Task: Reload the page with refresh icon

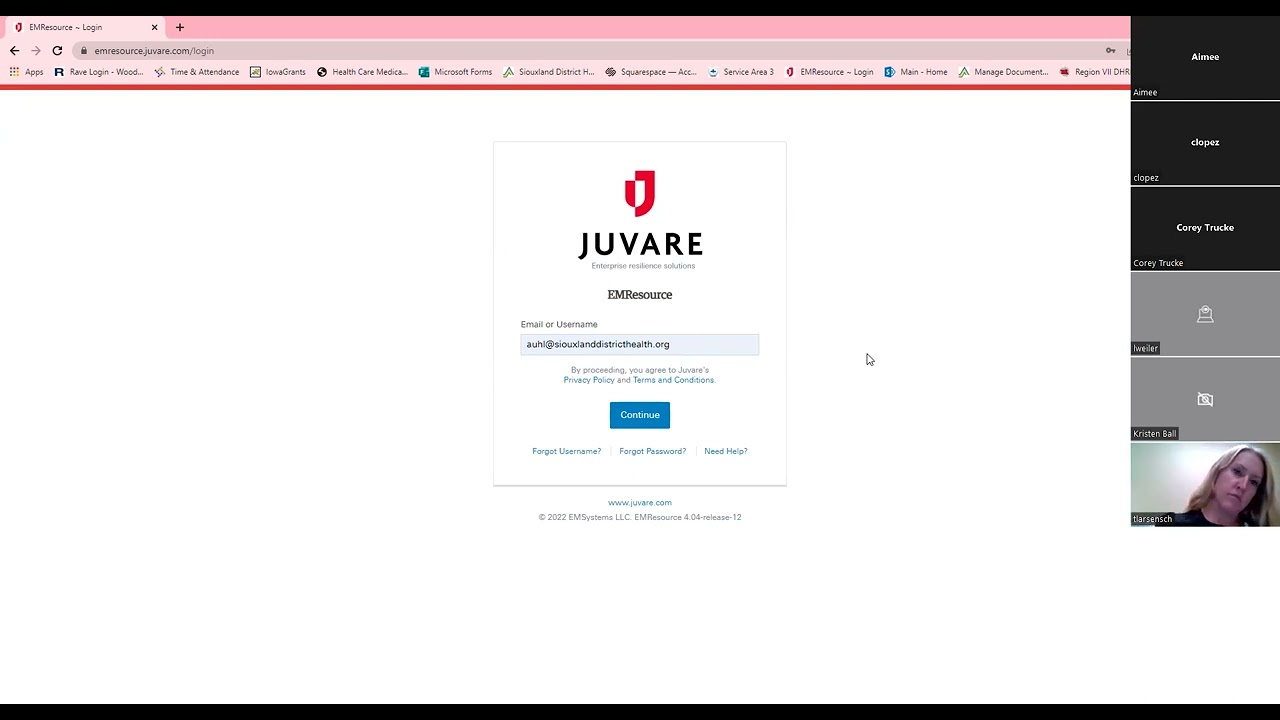Action: click(57, 50)
